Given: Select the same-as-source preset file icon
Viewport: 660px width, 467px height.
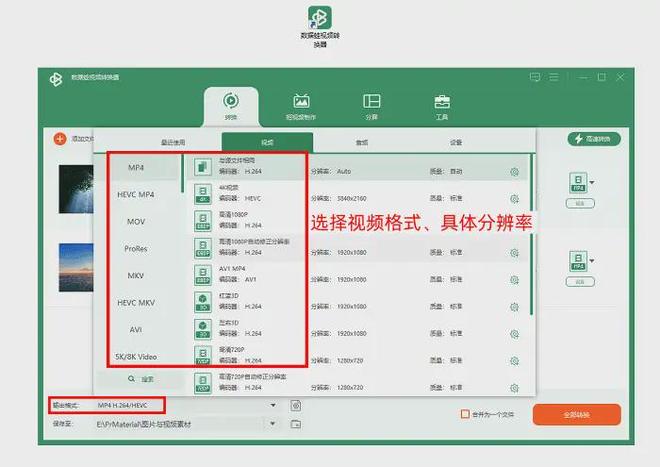Looking at the screenshot, I should 203,166.
